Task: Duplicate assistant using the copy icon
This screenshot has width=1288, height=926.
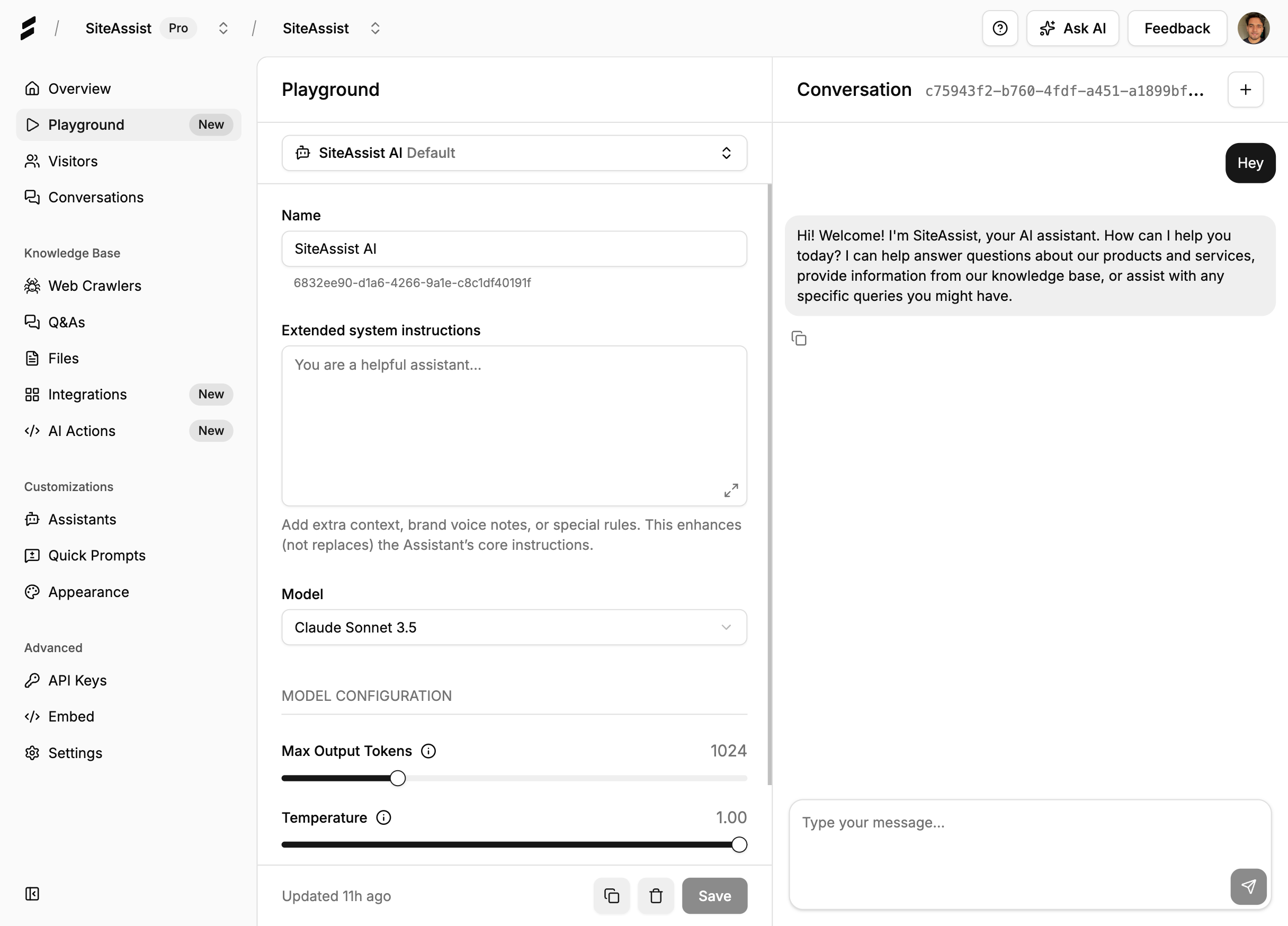Action: click(611, 895)
